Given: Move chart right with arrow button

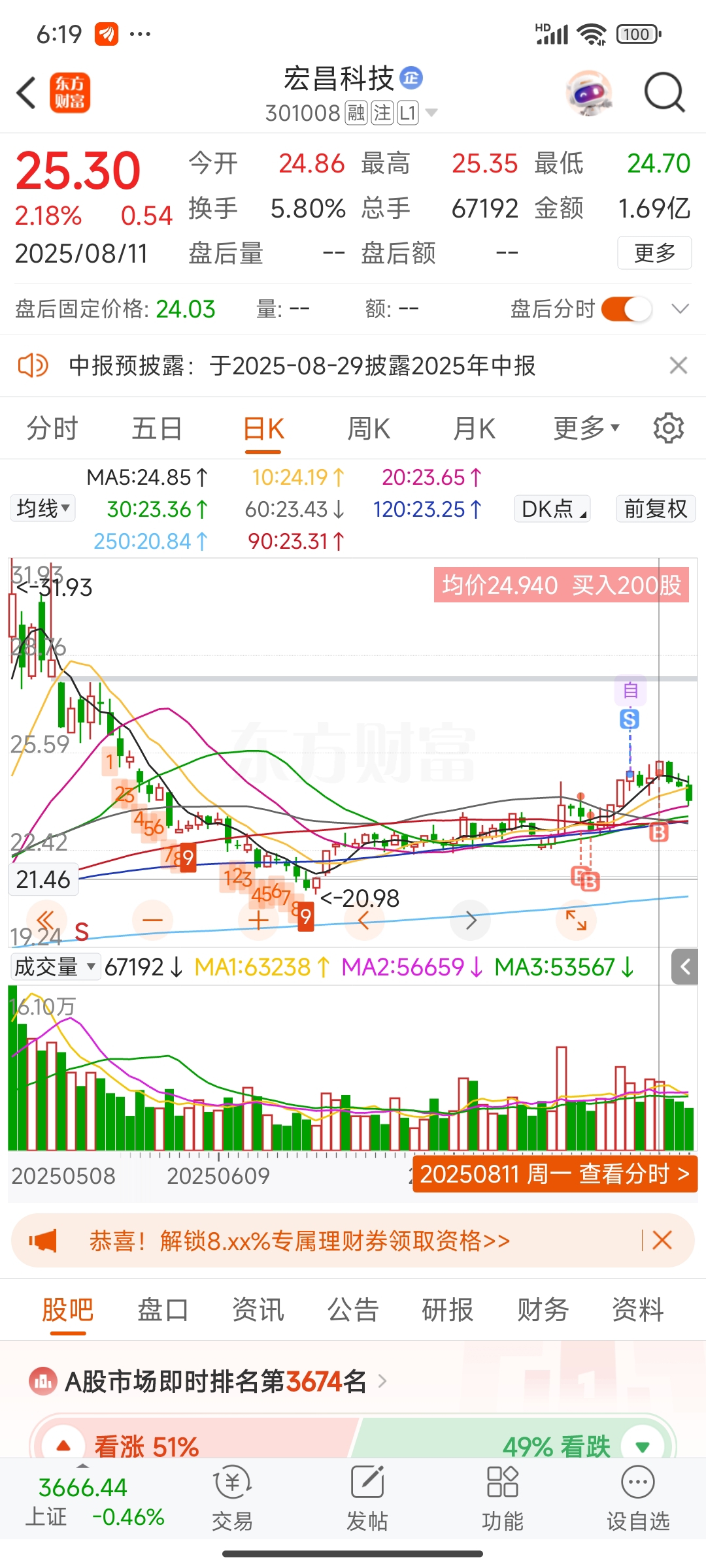Looking at the screenshot, I should click(x=471, y=921).
